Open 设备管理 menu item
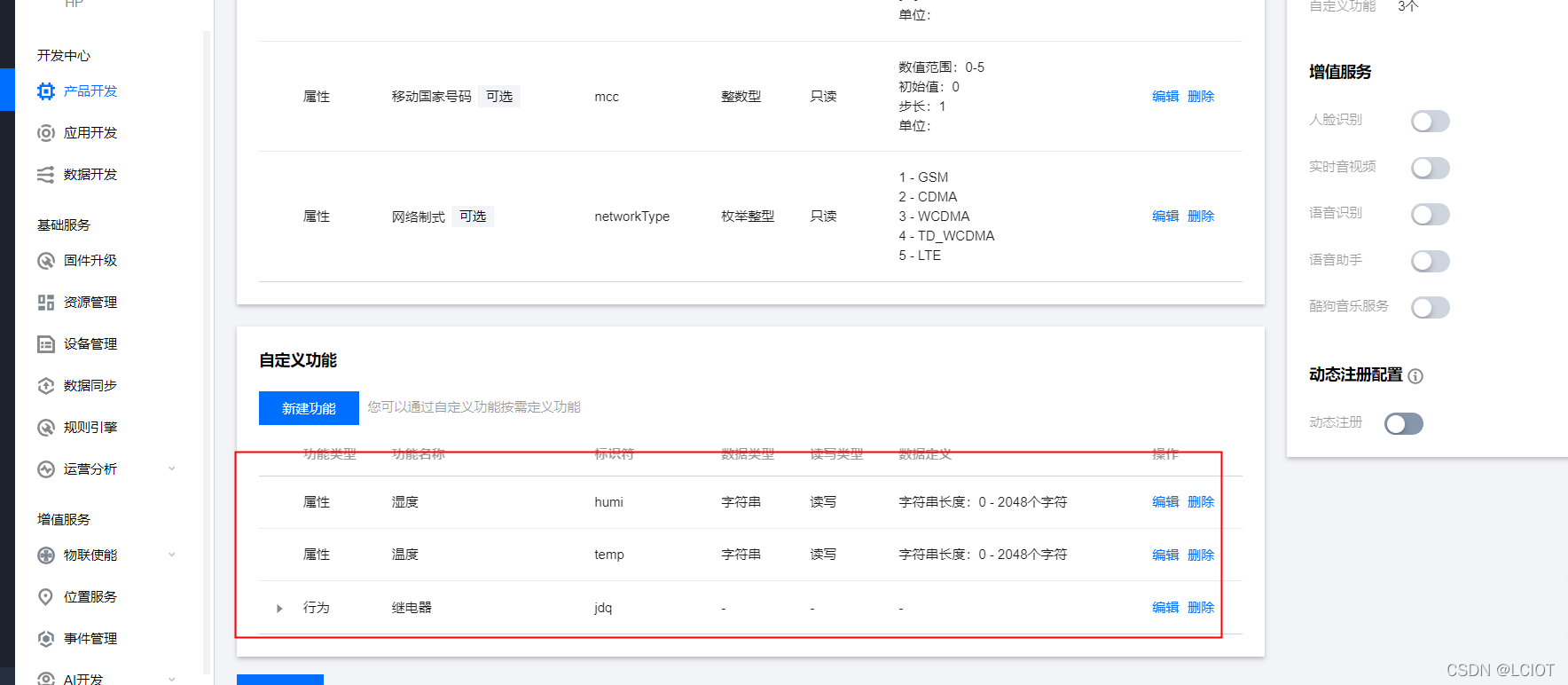The image size is (1568, 685). click(x=90, y=344)
